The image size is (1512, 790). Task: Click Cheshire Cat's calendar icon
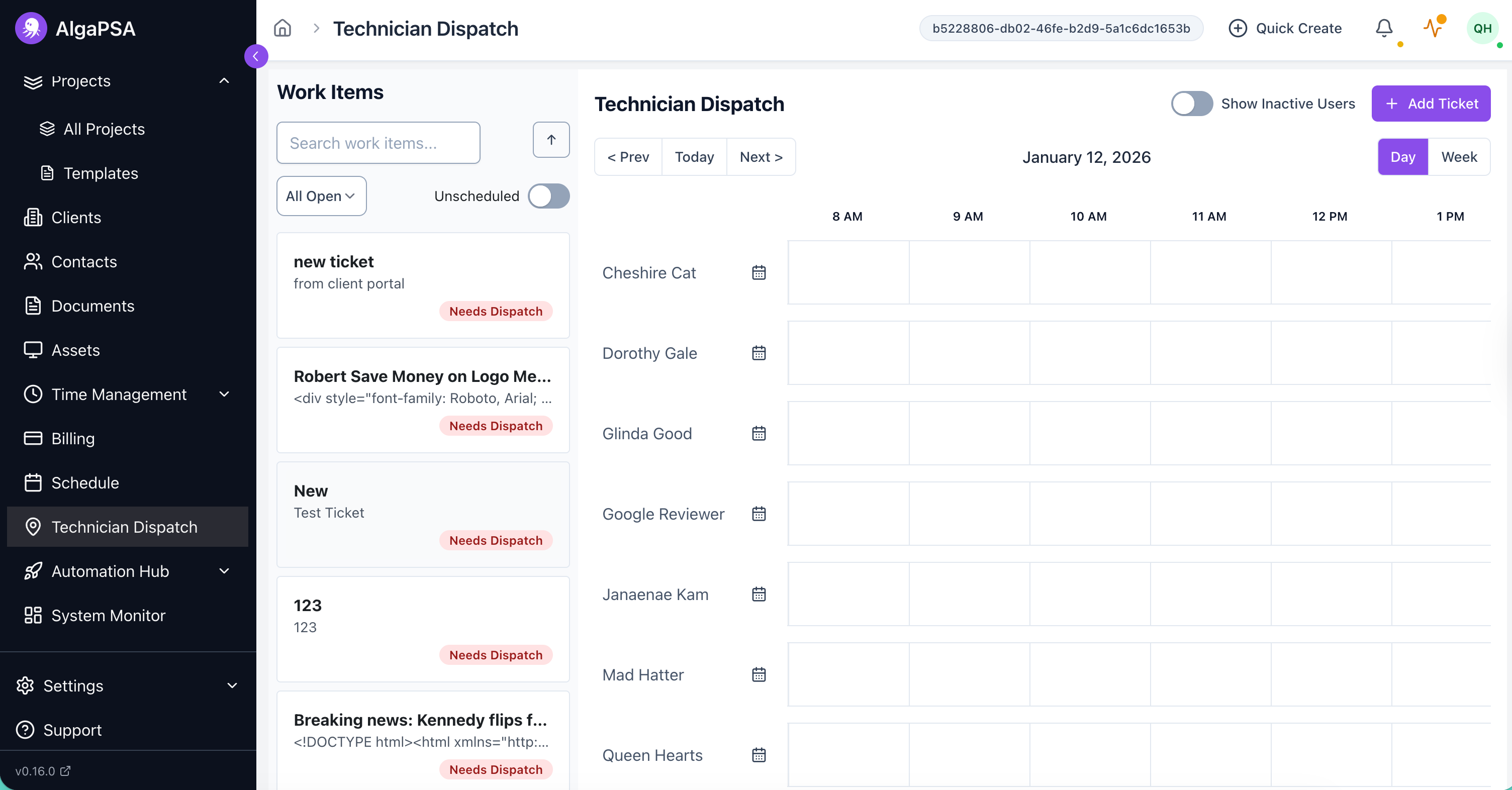759,273
